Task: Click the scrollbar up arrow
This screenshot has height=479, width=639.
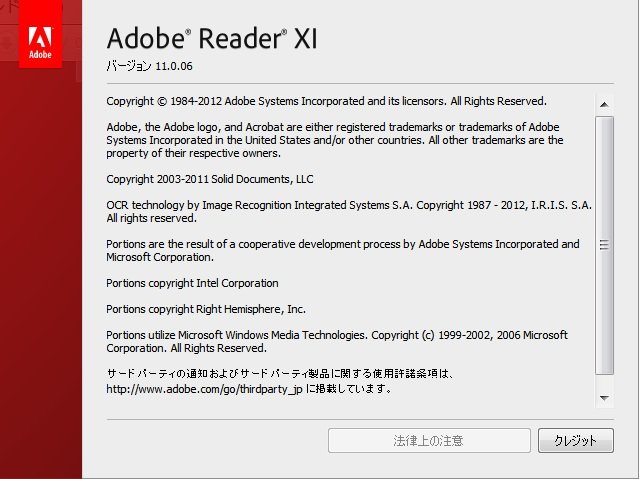Action: click(x=604, y=105)
